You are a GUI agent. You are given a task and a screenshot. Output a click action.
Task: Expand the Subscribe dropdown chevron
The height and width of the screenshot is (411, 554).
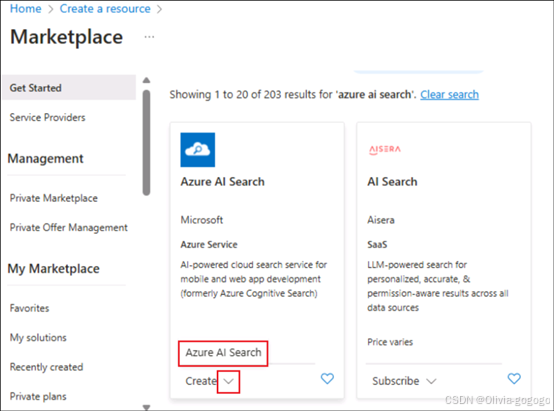[x=431, y=381]
